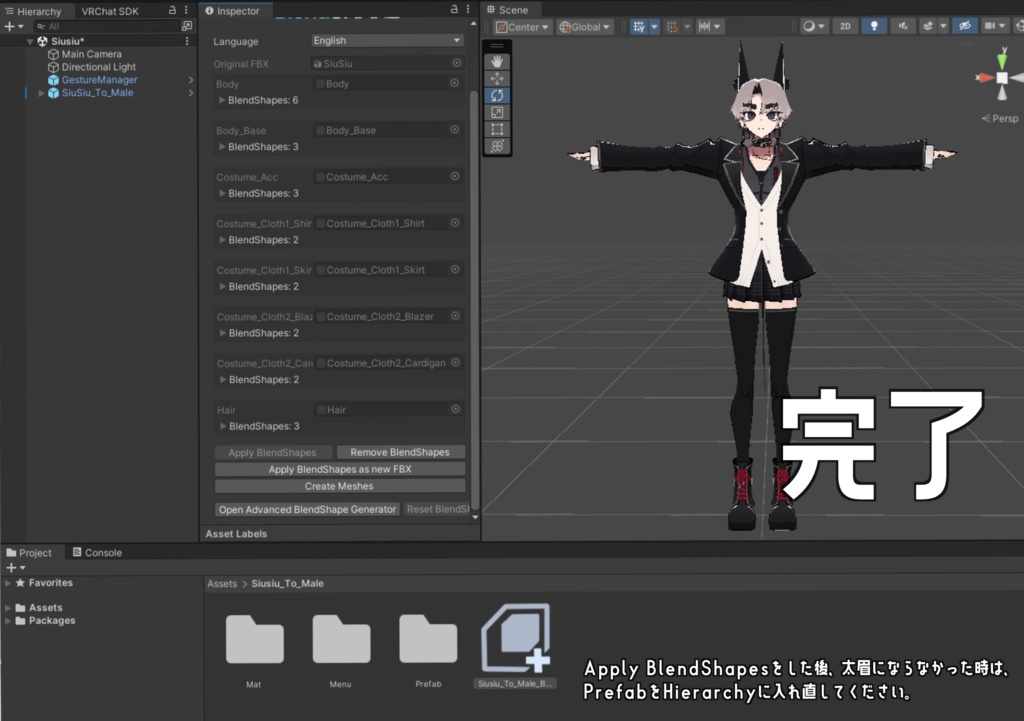Click the Inspector vertical scrollbar
The height and width of the screenshot is (721, 1024).
click(474, 300)
